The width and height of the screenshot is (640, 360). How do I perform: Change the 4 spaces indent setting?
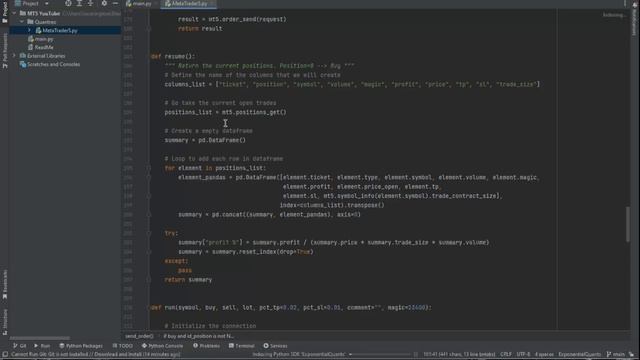pyautogui.click(x=544, y=354)
